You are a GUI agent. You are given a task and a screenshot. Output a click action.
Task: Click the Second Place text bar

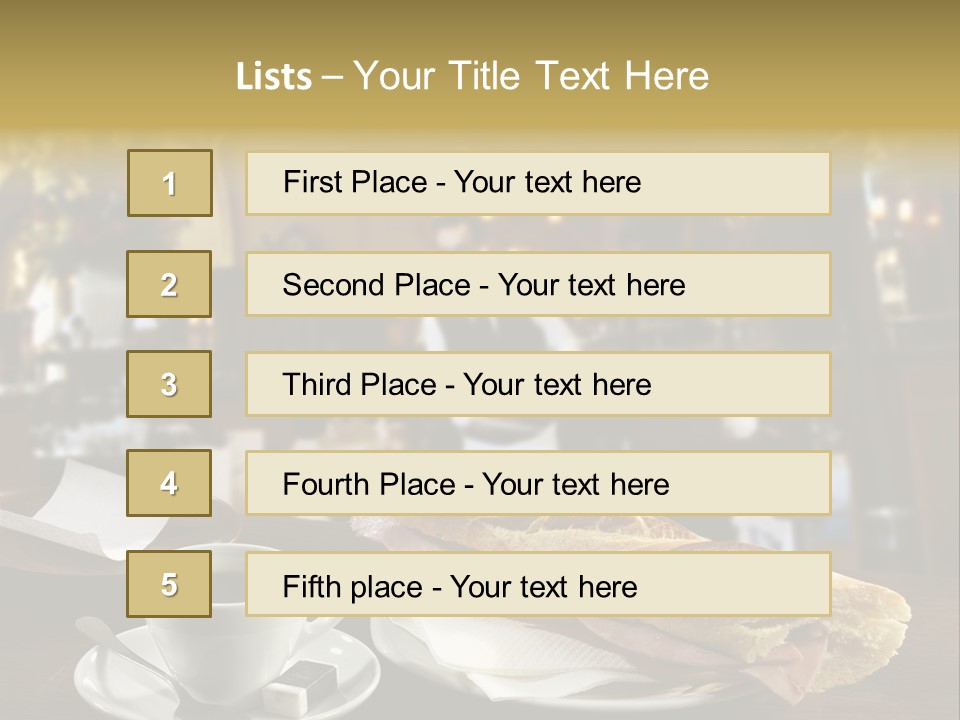[538, 284]
